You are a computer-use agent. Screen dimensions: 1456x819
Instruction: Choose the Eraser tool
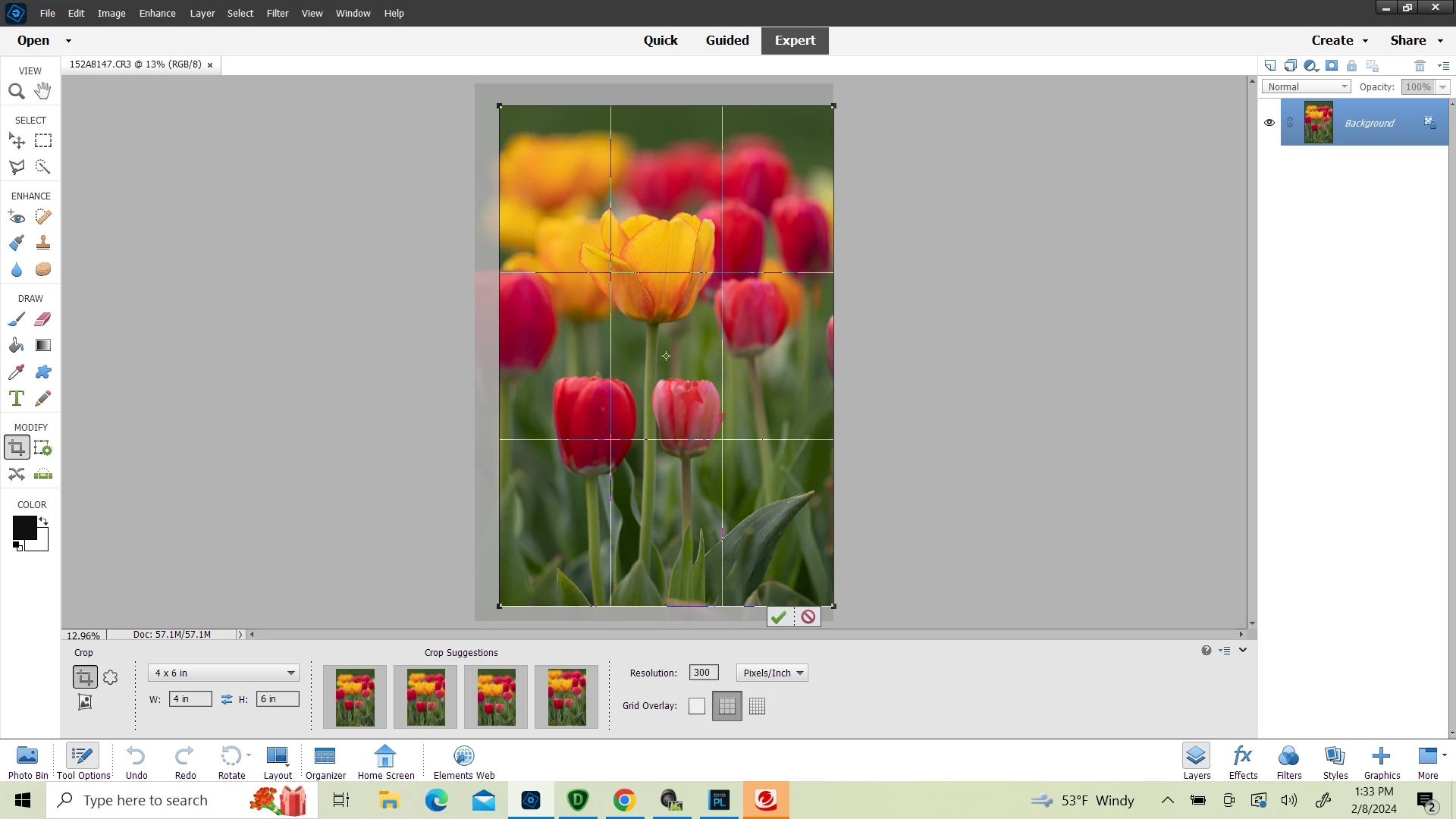(43, 319)
